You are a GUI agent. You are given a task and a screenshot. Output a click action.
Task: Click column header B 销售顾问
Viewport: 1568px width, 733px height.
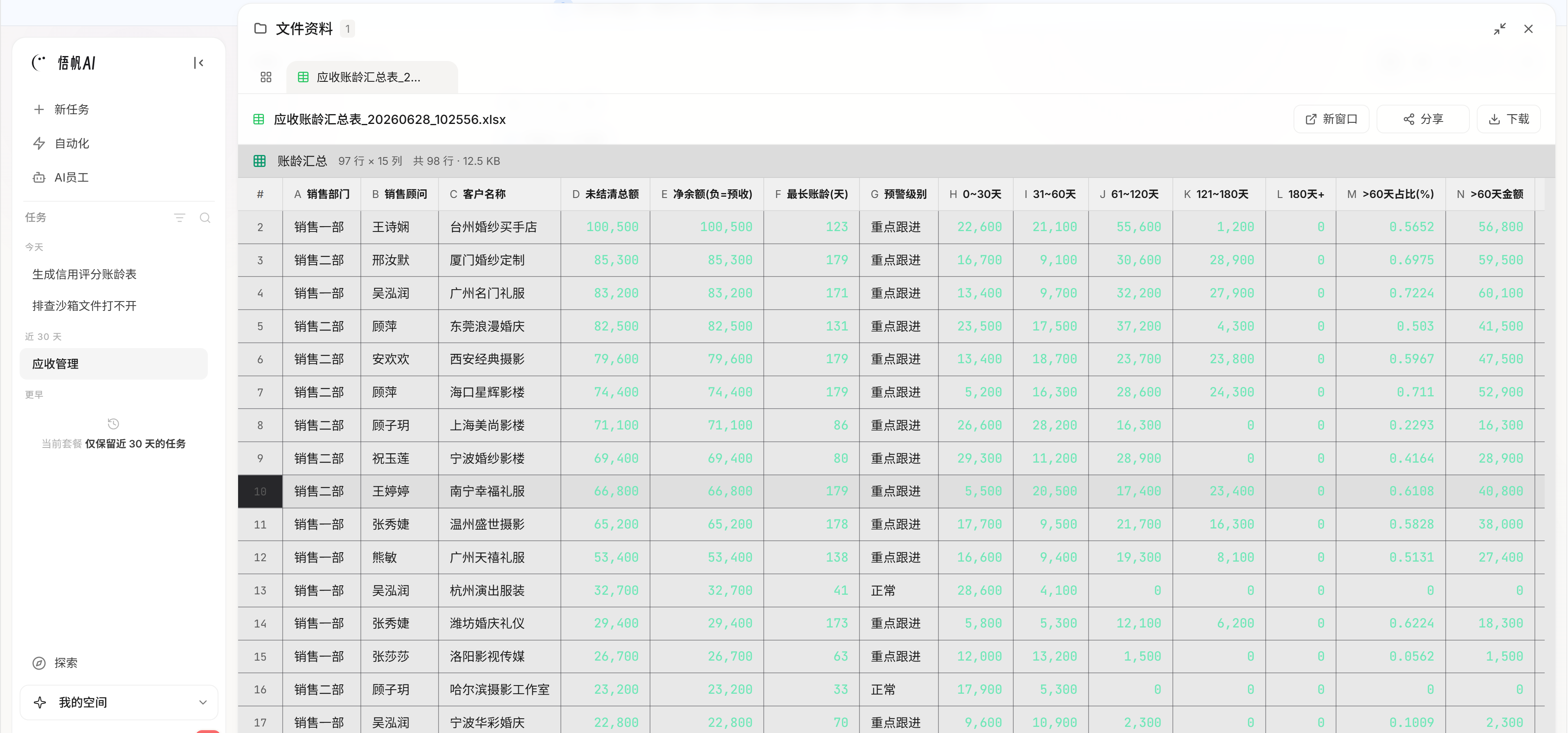tap(399, 194)
